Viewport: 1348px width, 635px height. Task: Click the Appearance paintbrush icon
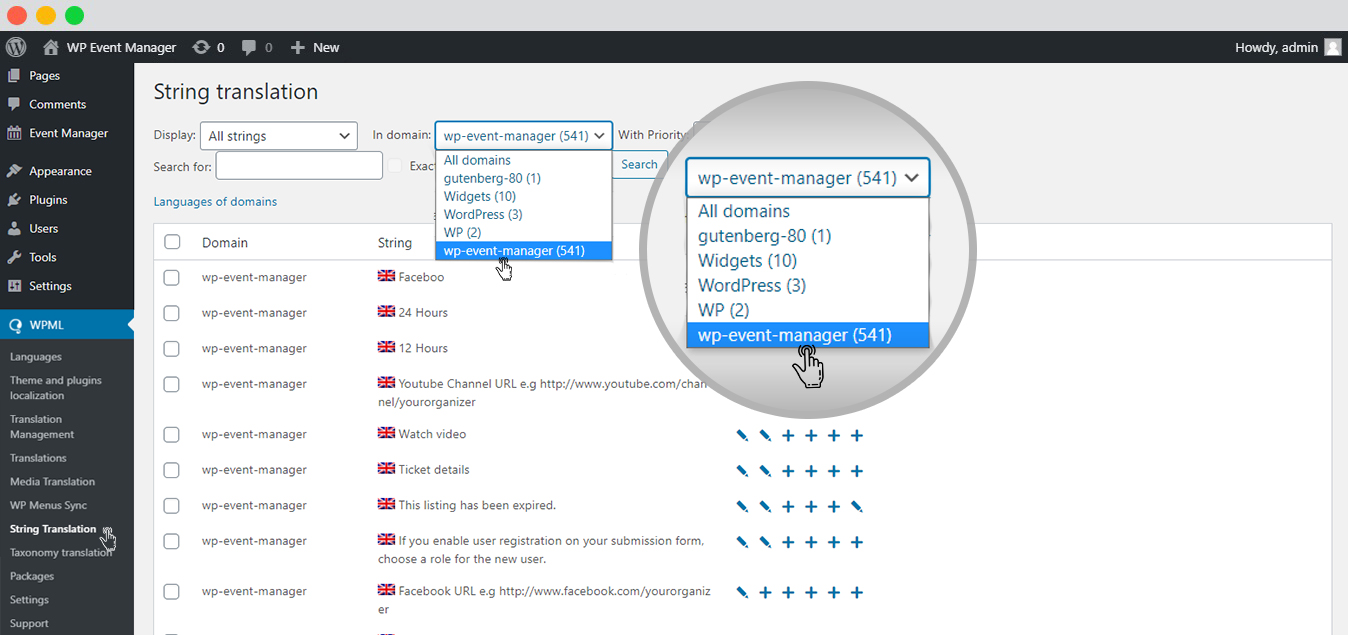[14, 171]
